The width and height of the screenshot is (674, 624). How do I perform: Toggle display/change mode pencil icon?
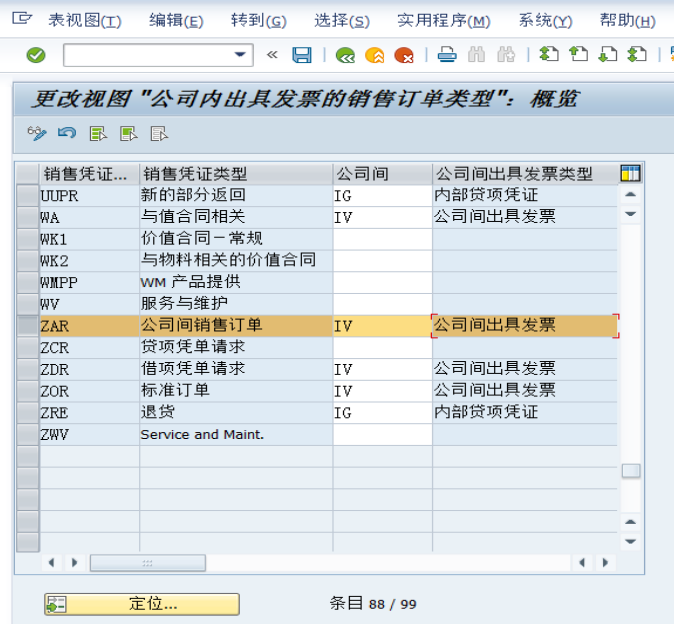(37, 134)
